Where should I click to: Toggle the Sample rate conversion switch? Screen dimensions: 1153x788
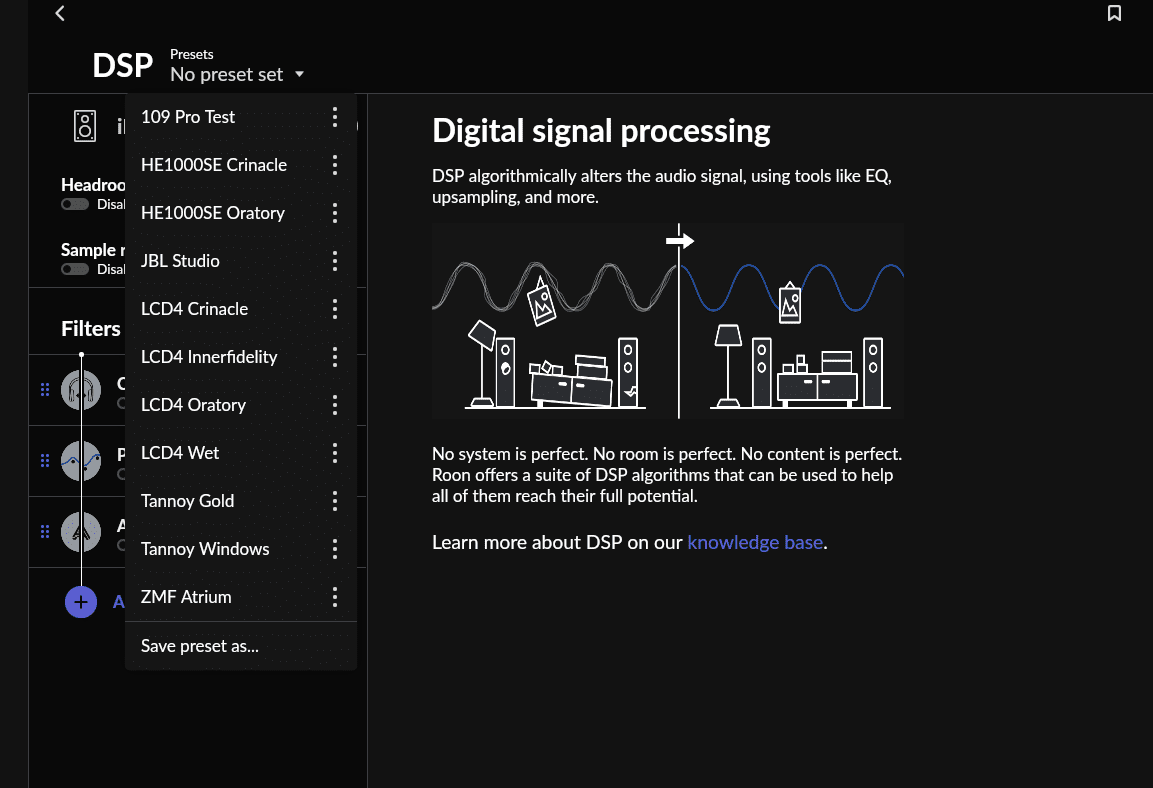point(75,269)
